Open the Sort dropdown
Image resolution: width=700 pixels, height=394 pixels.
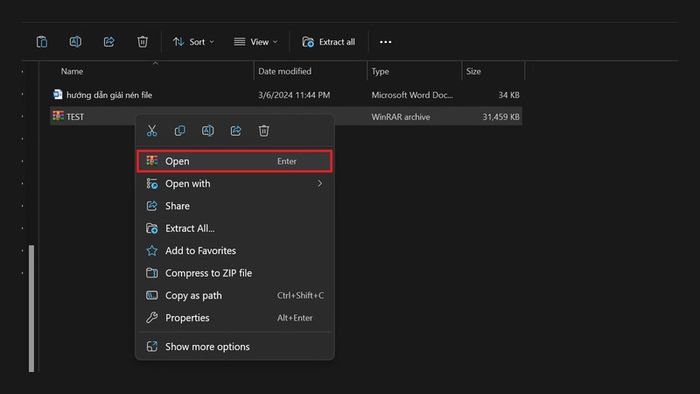pos(193,42)
